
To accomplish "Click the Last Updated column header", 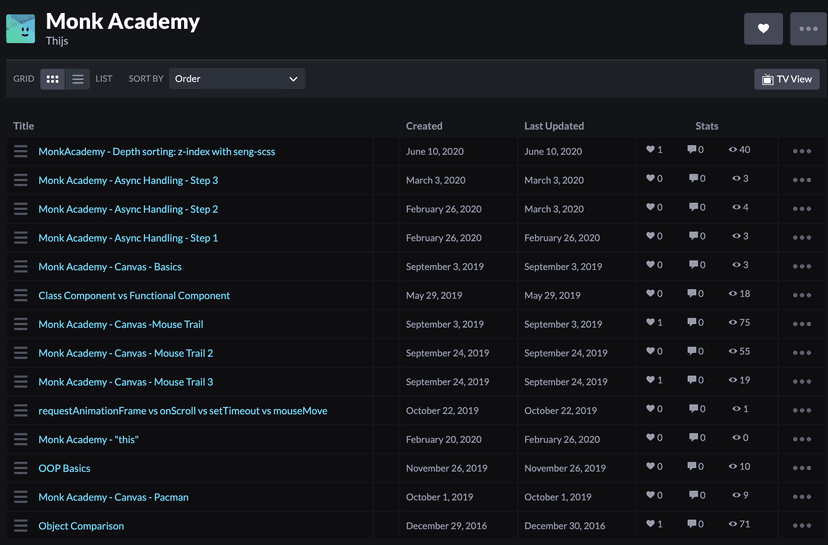I will click(554, 126).
